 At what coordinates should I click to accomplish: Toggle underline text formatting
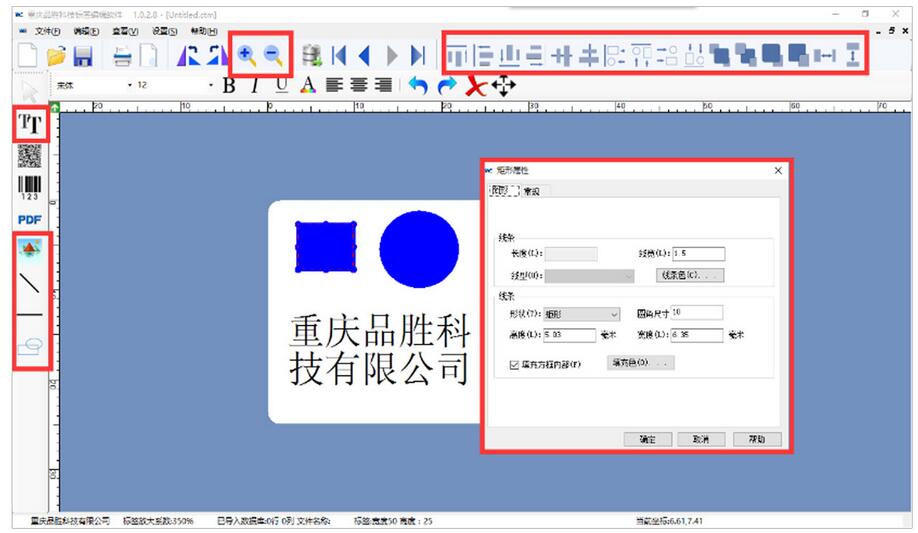[x=282, y=86]
